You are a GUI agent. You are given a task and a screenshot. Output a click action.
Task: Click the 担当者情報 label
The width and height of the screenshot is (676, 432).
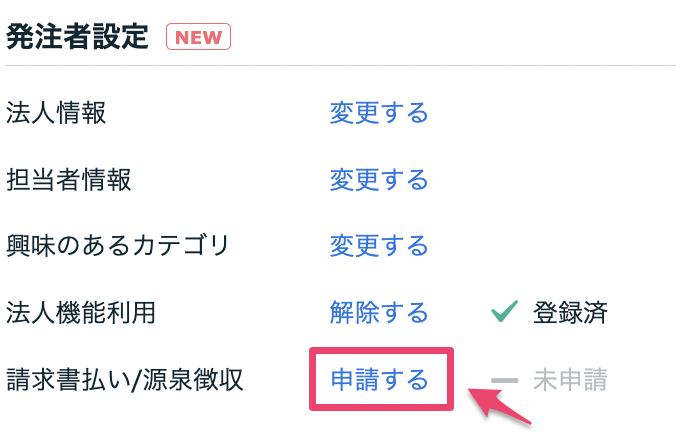[x=69, y=179]
